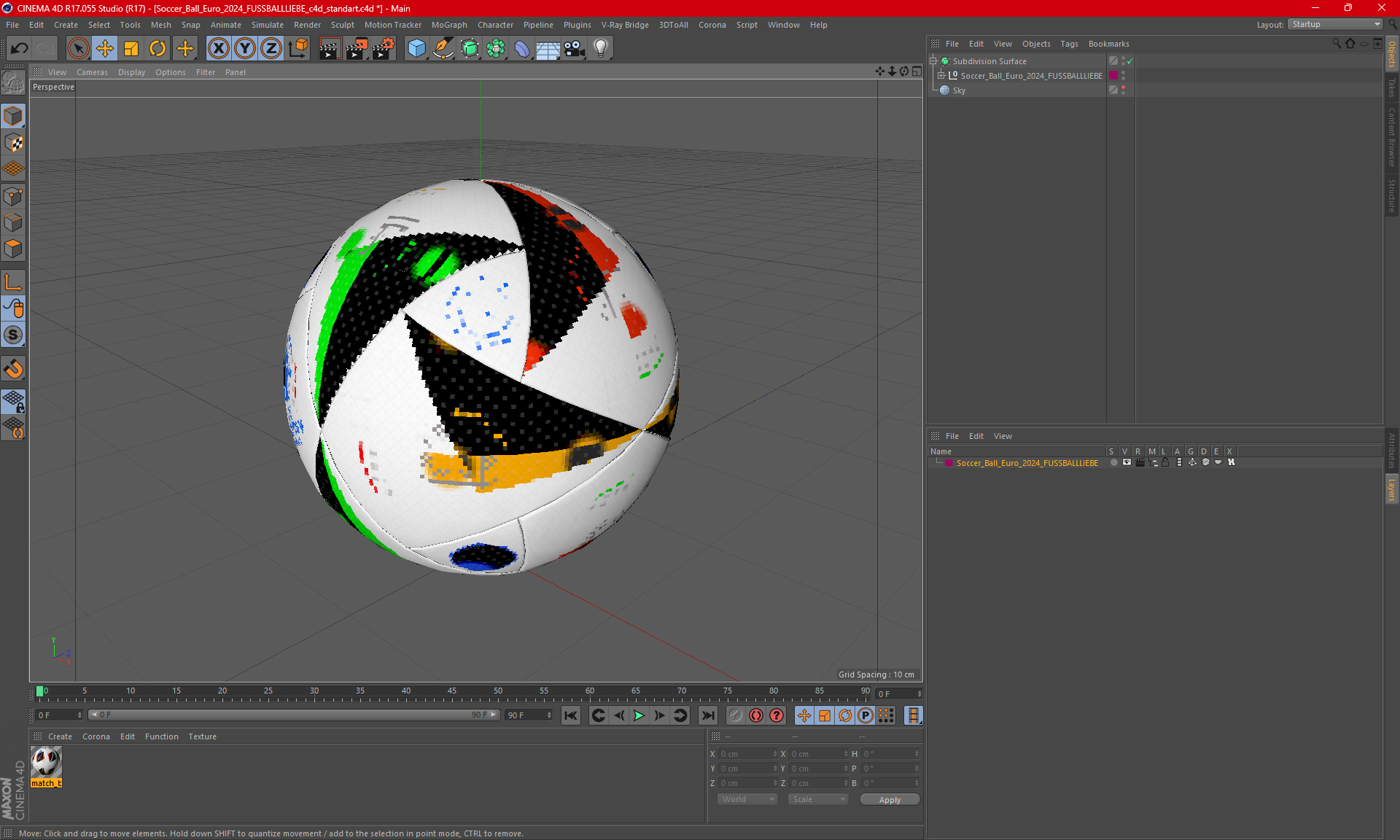Select the Scale tool
Image resolution: width=1400 pixels, height=840 pixels.
tap(131, 49)
